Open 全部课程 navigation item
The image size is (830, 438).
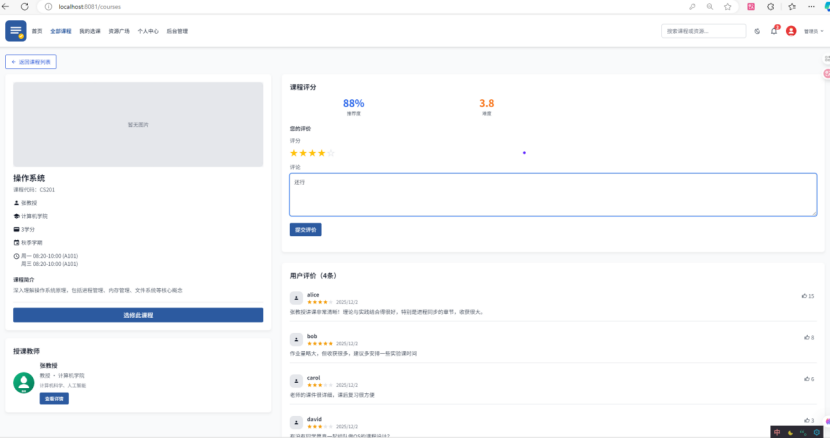click(x=61, y=31)
